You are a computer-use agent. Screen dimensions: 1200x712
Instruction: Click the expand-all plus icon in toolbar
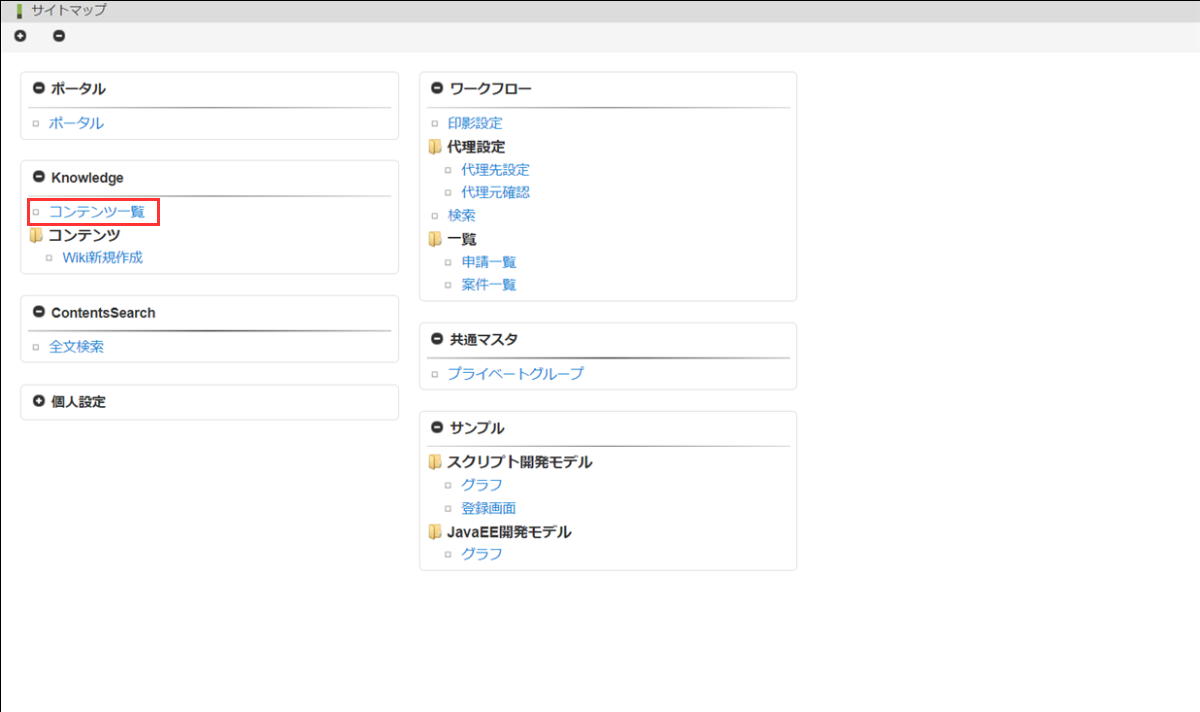point(20,36)
